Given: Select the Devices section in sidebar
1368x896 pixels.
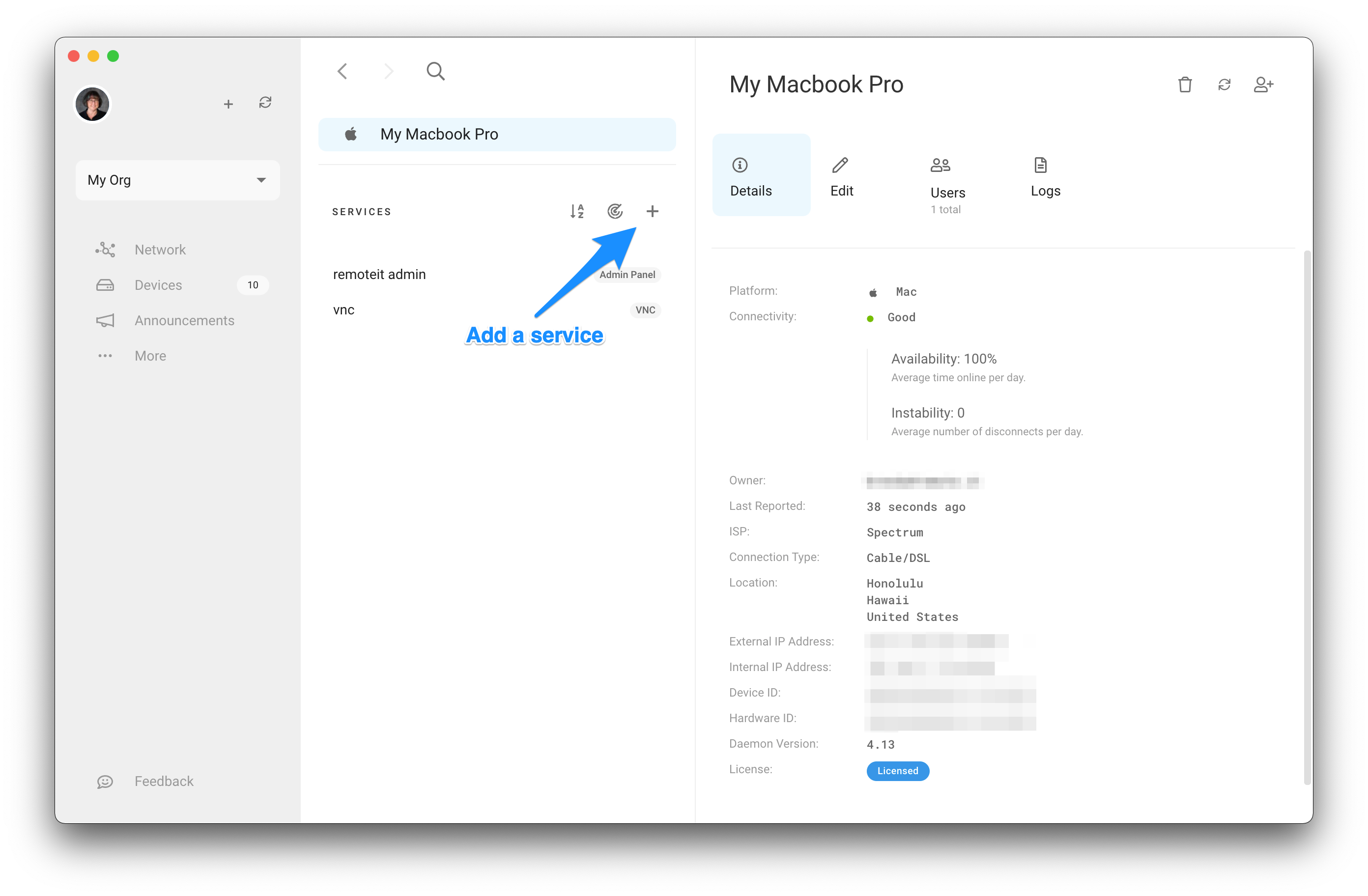Looking at the screenshot, I should pyautogui.click(x=158, y=284).
